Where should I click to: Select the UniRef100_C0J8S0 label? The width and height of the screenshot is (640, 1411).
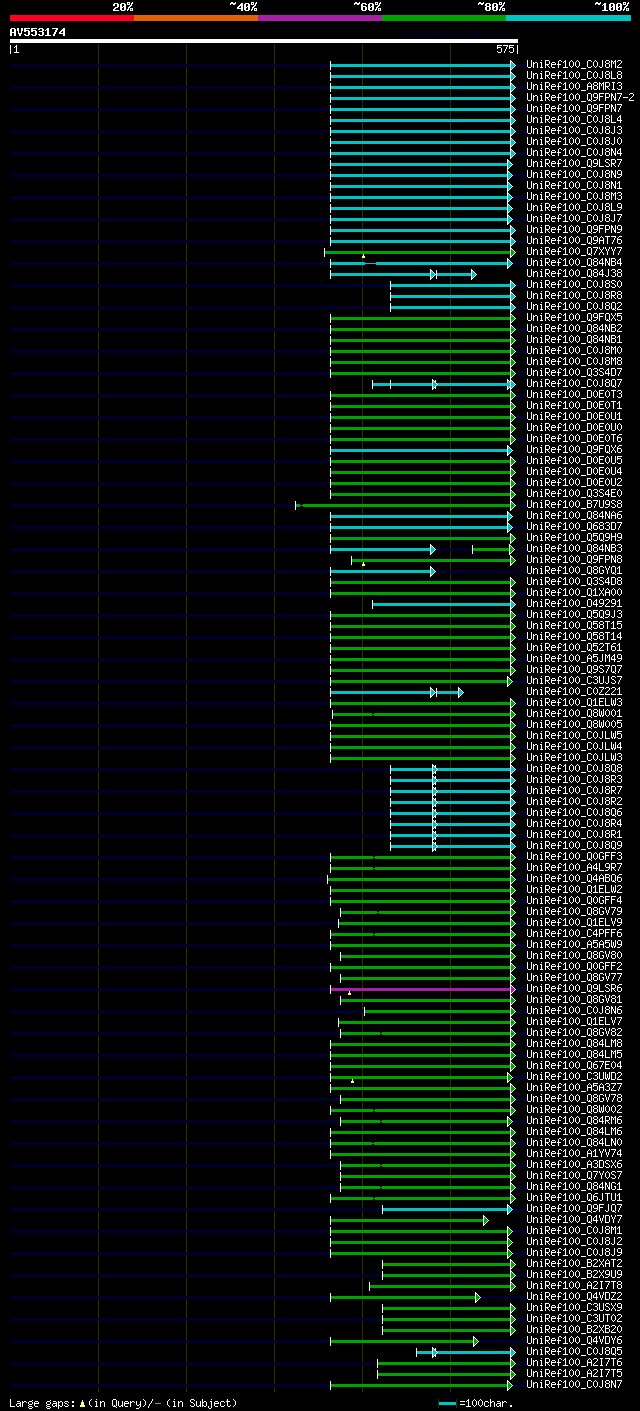click(574, 285)
